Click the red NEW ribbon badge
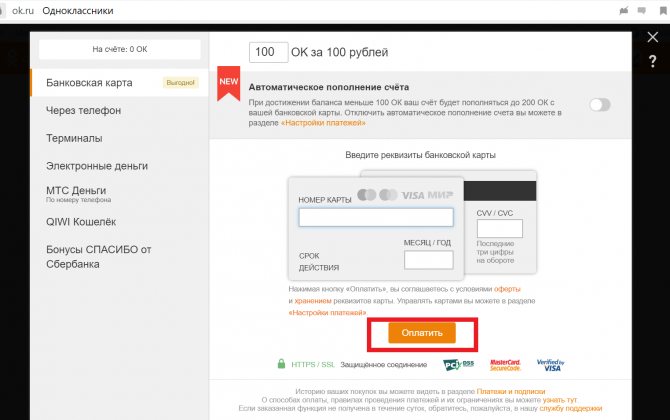This screenshot has width=670, height=420. [x=229, y=83]
